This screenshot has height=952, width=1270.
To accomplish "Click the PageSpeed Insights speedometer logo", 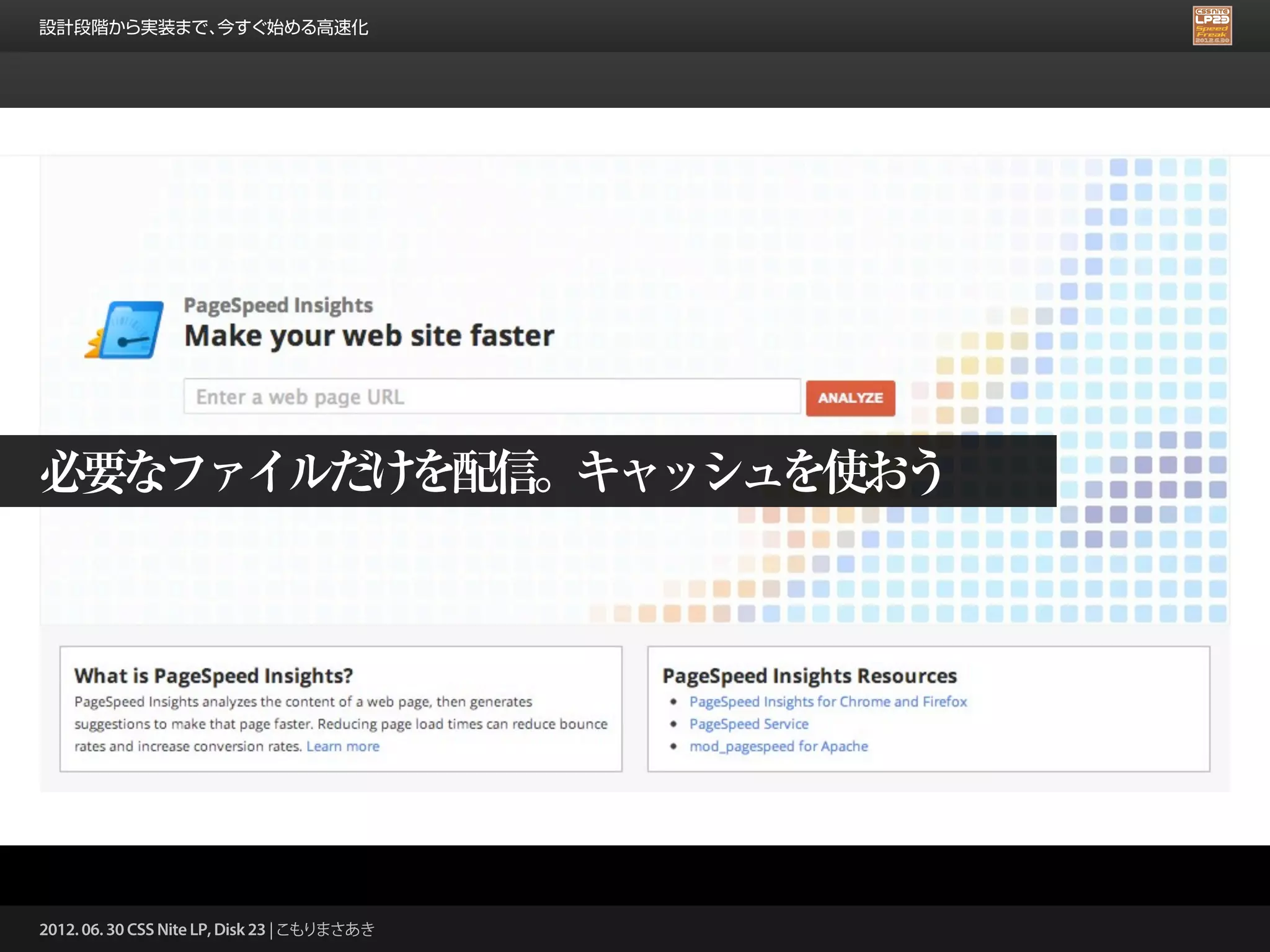I will point(125,330).
